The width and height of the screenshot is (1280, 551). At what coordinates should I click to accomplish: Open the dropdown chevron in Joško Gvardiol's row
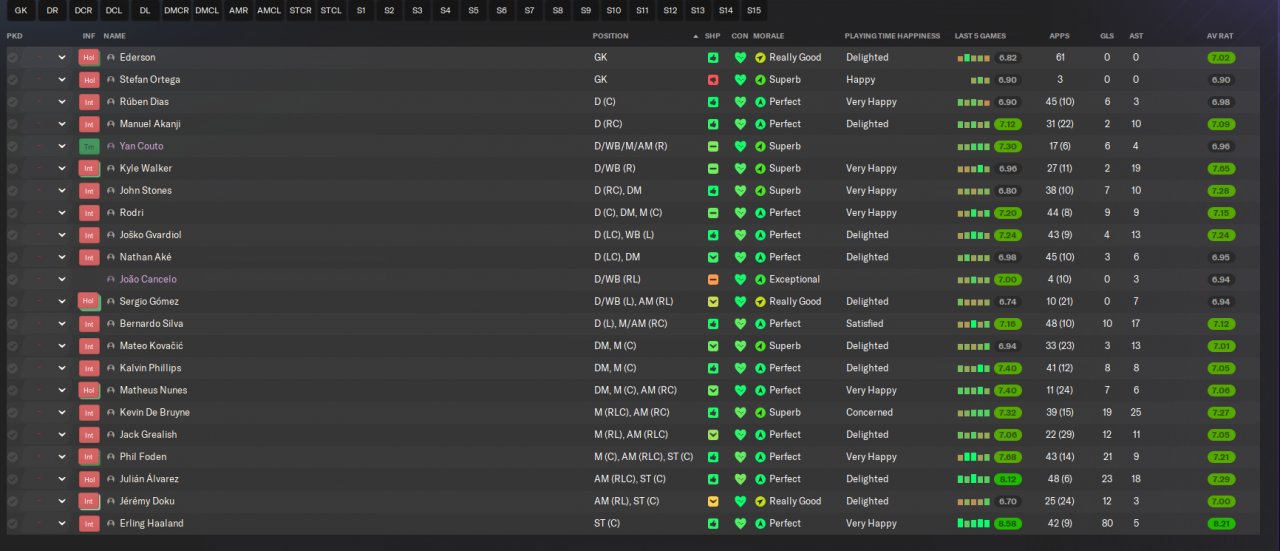[x=62, y=235]
